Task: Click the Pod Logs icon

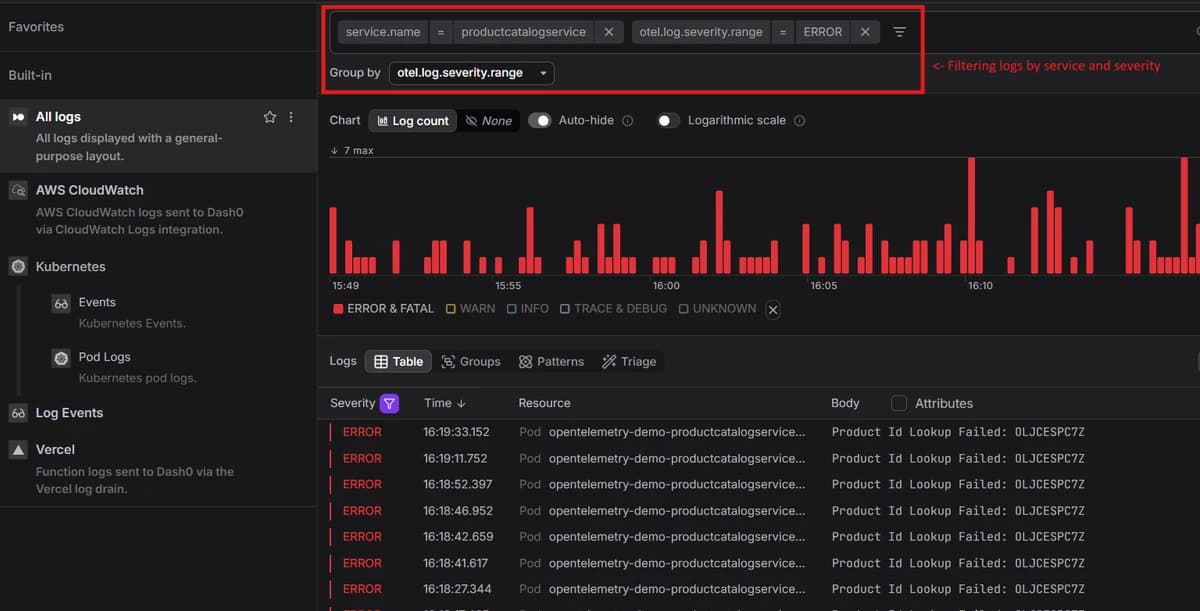Action: point(61,358)
